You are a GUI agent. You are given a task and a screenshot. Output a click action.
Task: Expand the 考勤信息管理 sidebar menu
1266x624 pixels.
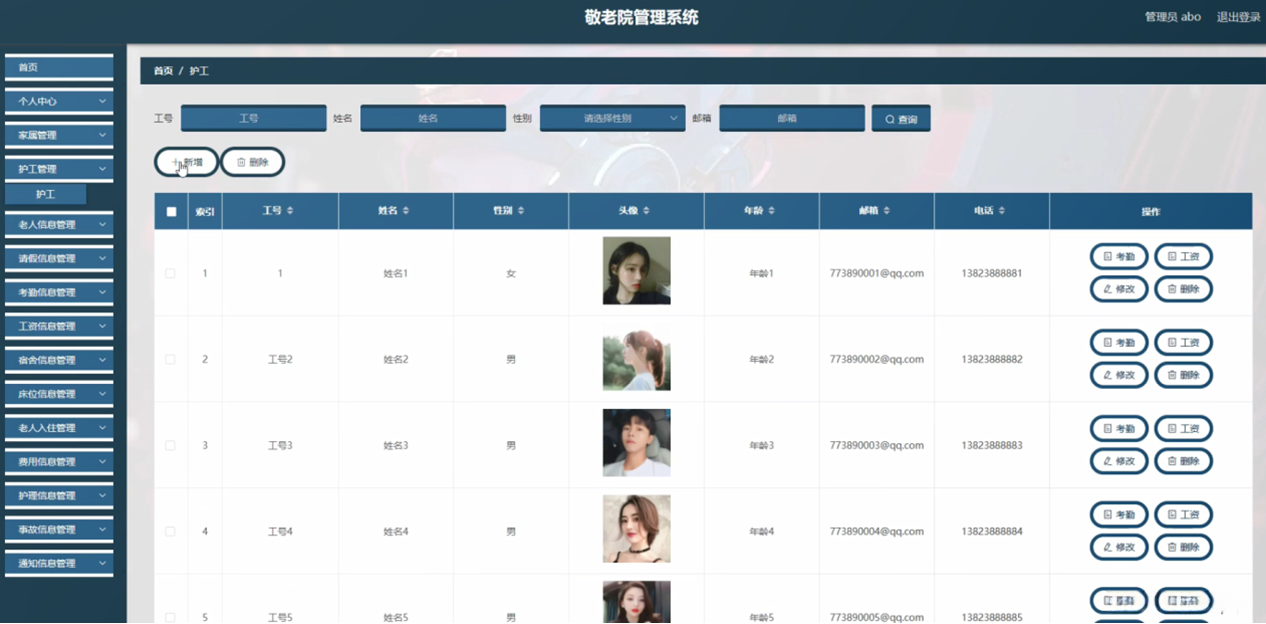point(59,292)
